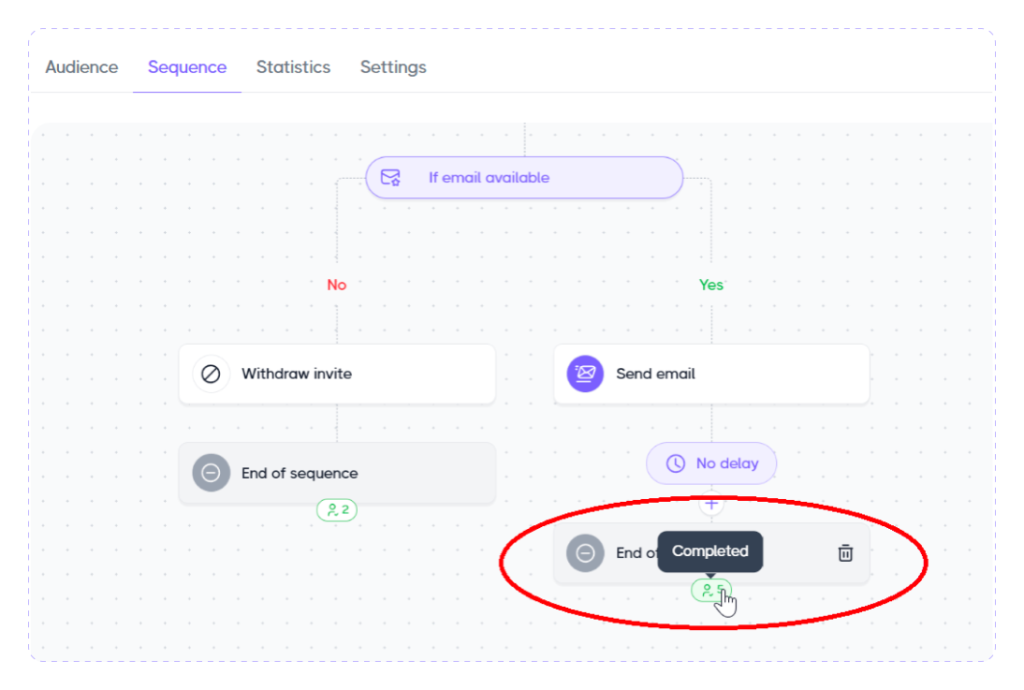Open the Audience tab
Screen dimensions: 1024x690
tap(82, 68)
